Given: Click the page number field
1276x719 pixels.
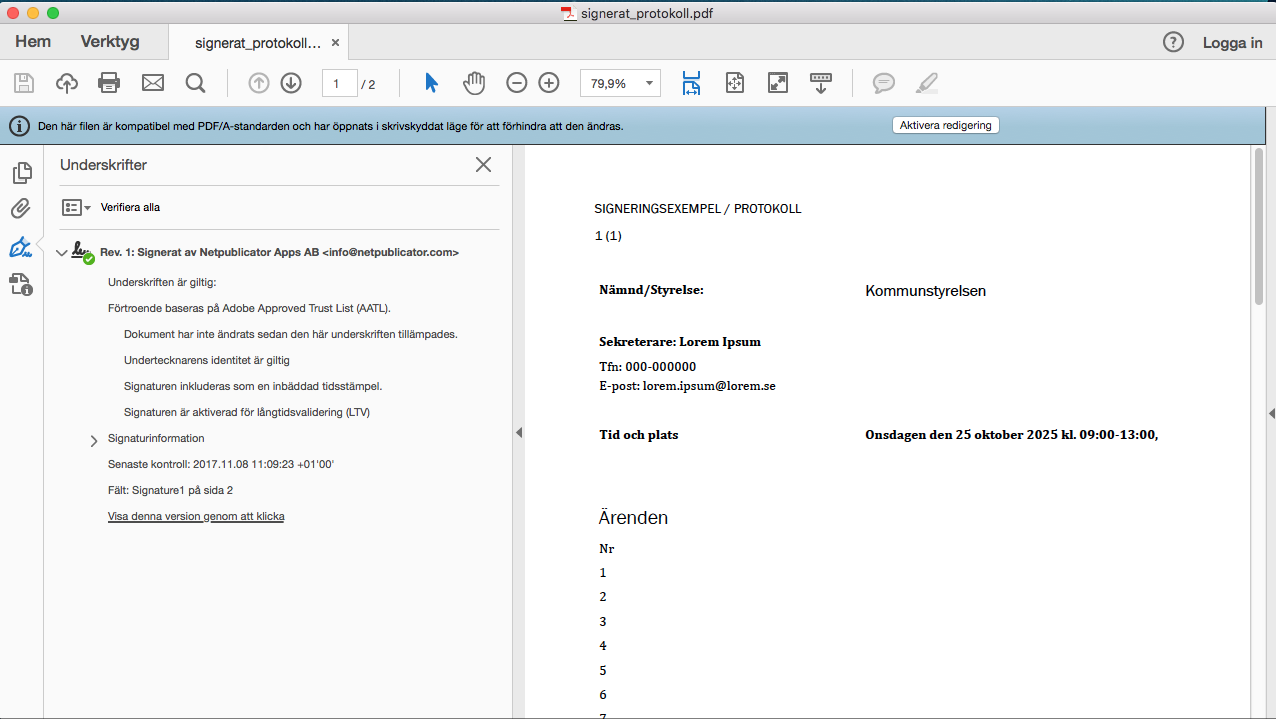Looking at the screenshot, I should tap(339, 84).
